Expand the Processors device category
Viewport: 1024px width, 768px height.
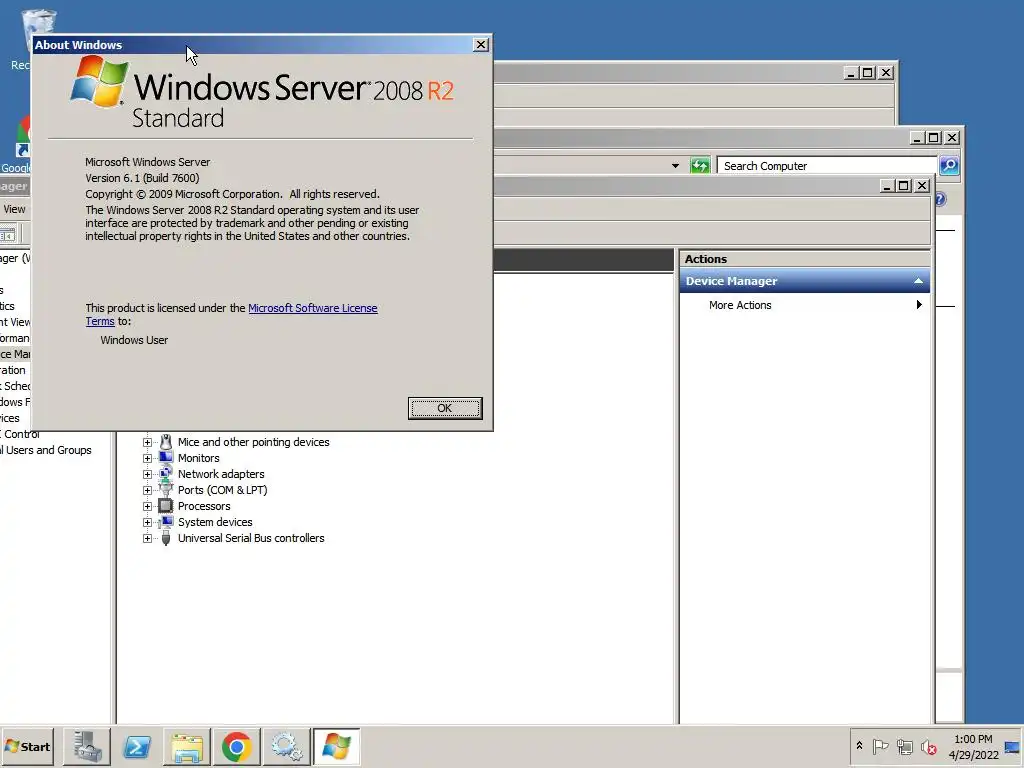pos(148,506)
